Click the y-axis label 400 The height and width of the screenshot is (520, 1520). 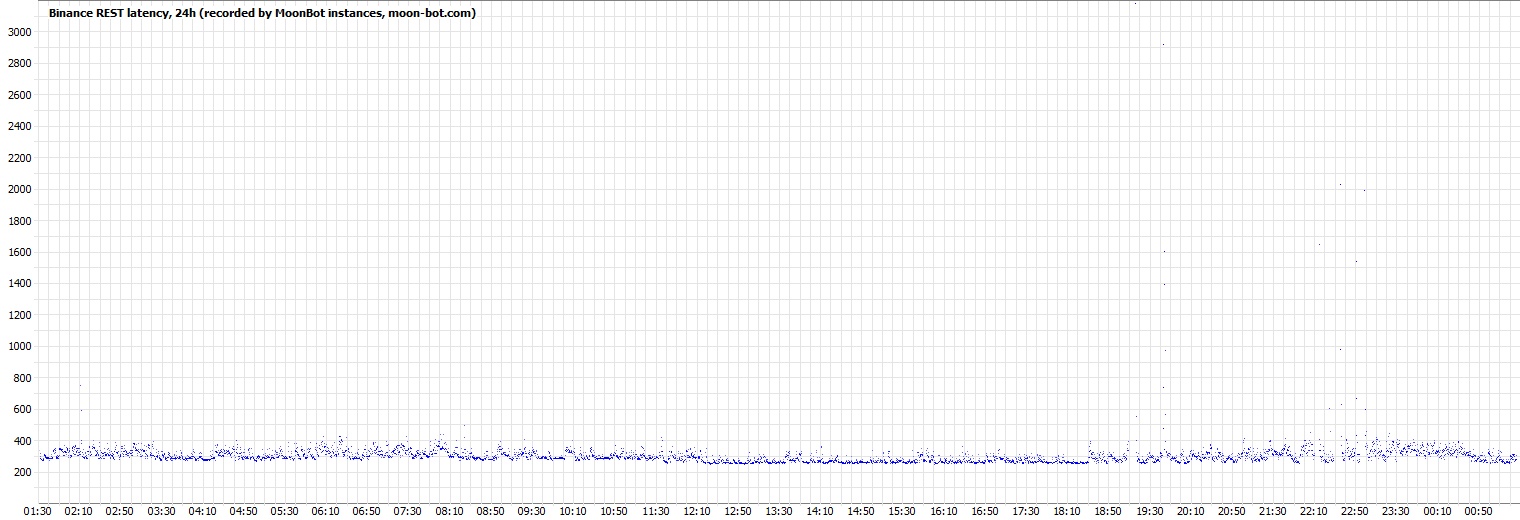click(22, 441)
